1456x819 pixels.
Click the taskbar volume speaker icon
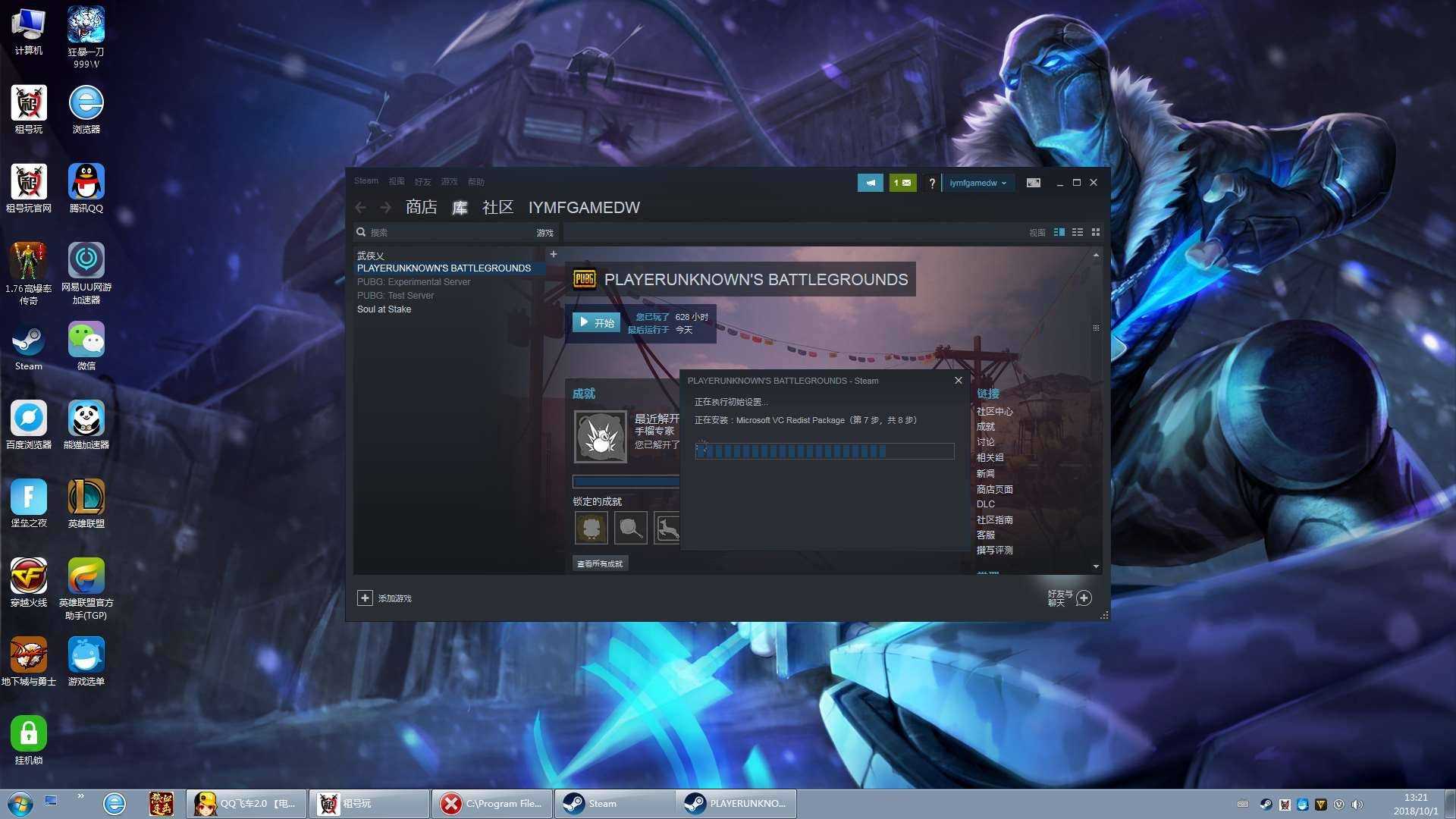[1357, 804]
